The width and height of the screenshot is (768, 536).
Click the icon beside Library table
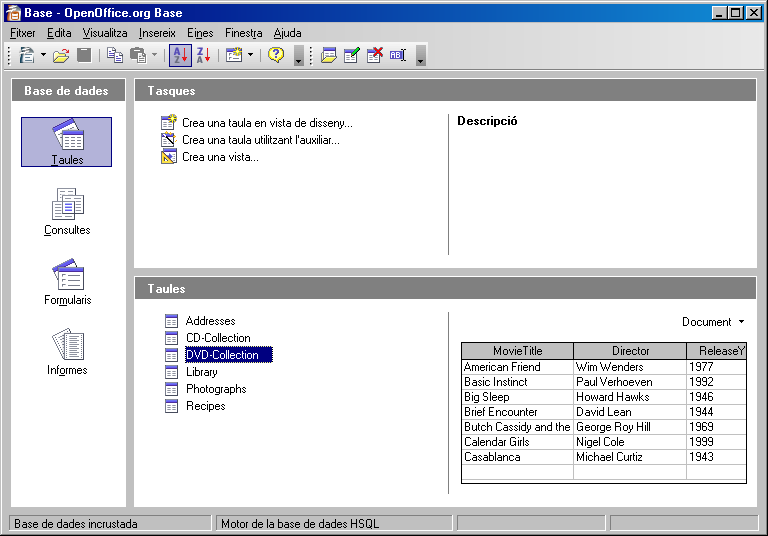point(171,372)
